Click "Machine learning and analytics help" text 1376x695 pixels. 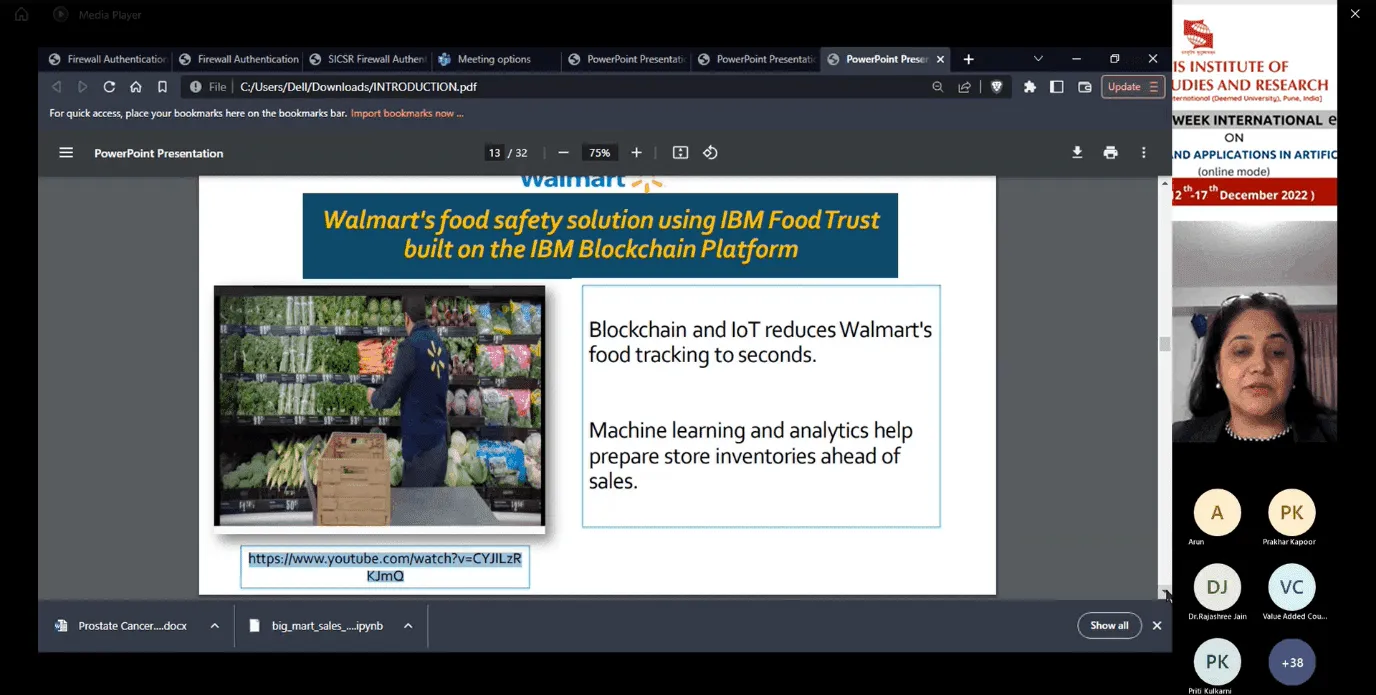click(x=750, y=431)
